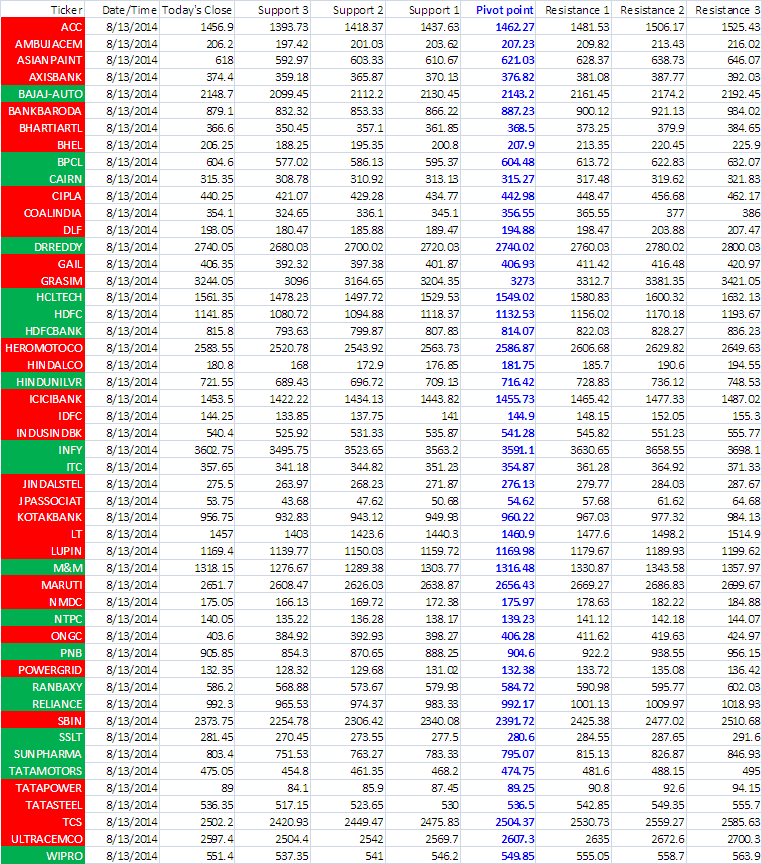Click the CIPLA row date 8/13/2014
Viewport: 762px width, 864px height.
[132, 196]
